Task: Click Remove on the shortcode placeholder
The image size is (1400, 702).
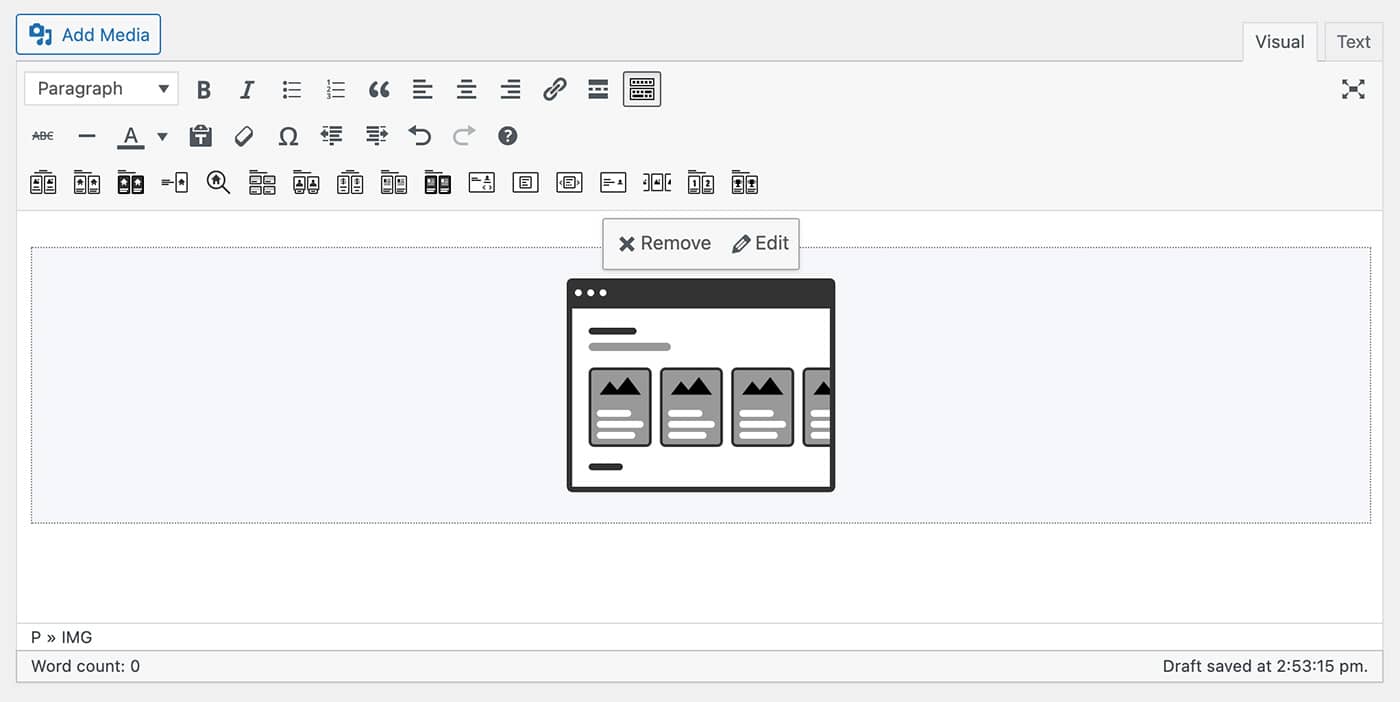Action: pos(665,244)
